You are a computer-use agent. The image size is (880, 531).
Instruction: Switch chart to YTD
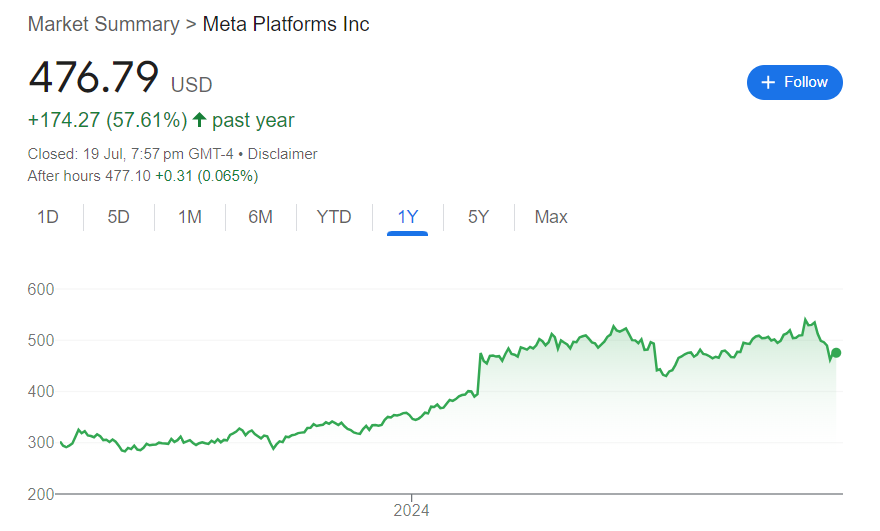click(x=334, y=217)
